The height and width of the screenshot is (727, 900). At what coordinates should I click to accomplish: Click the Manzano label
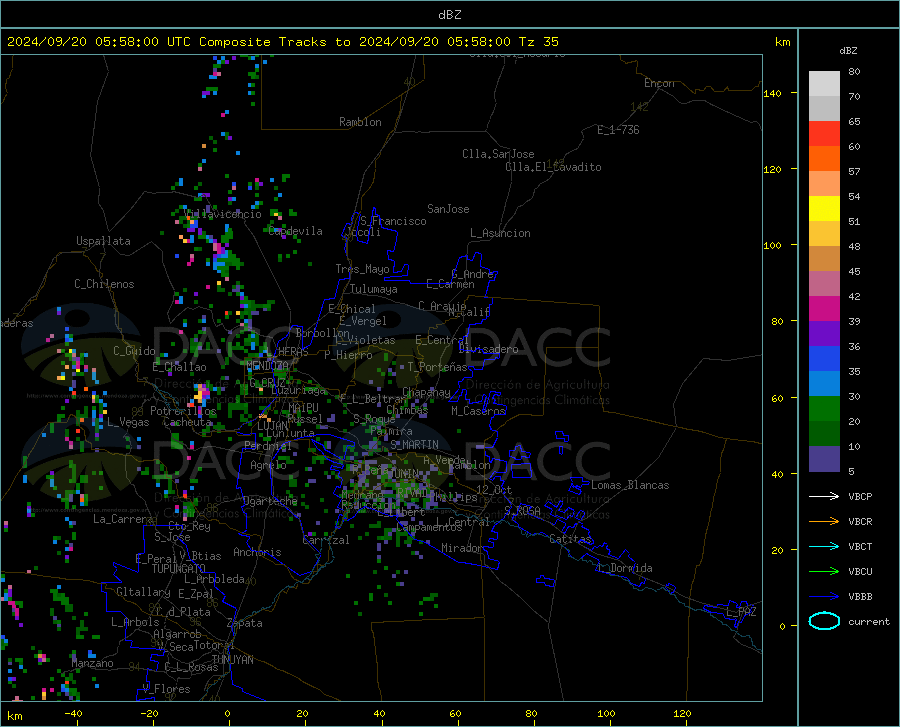92,663
